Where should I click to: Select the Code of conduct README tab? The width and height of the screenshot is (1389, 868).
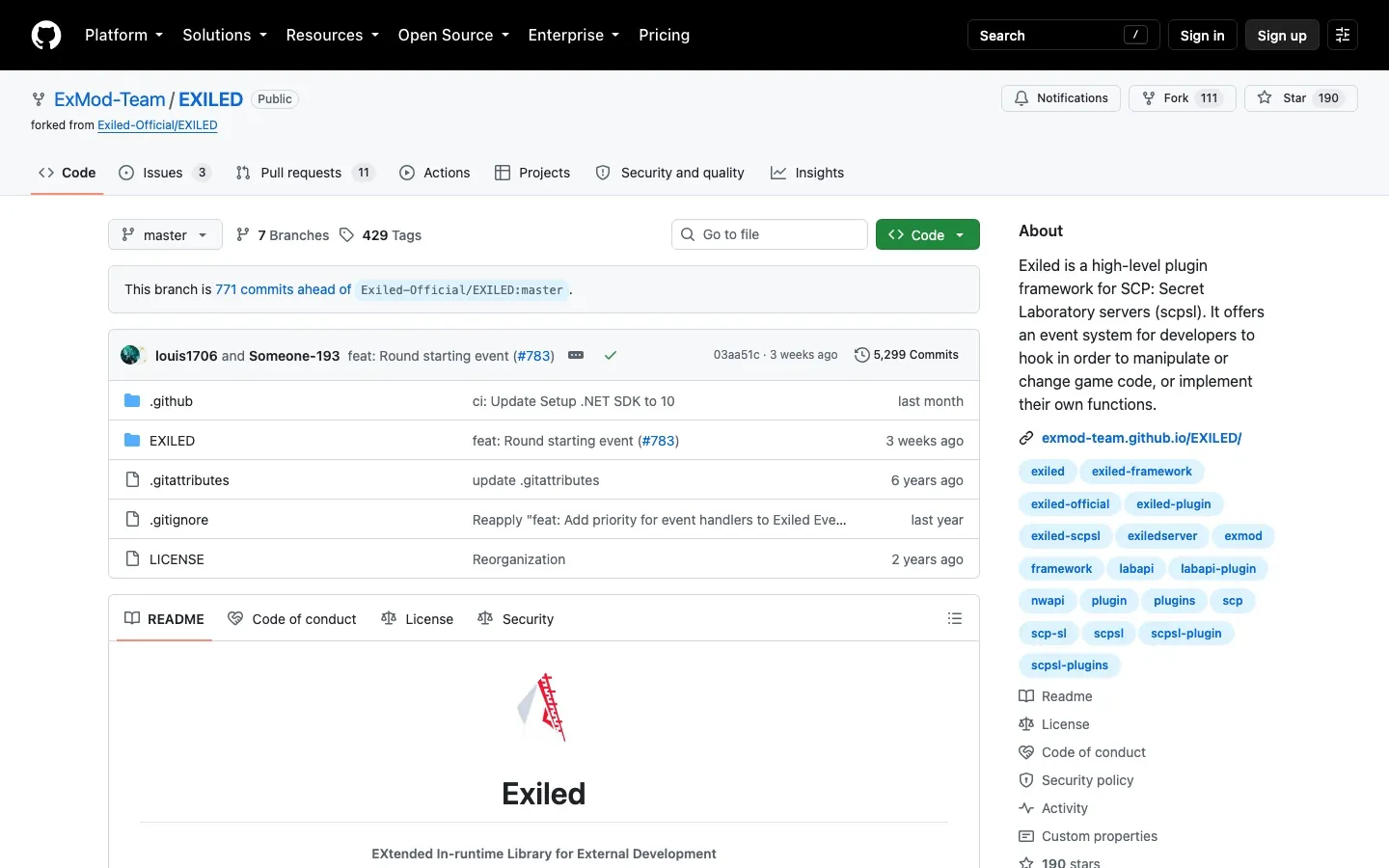[x=292, y=619]
